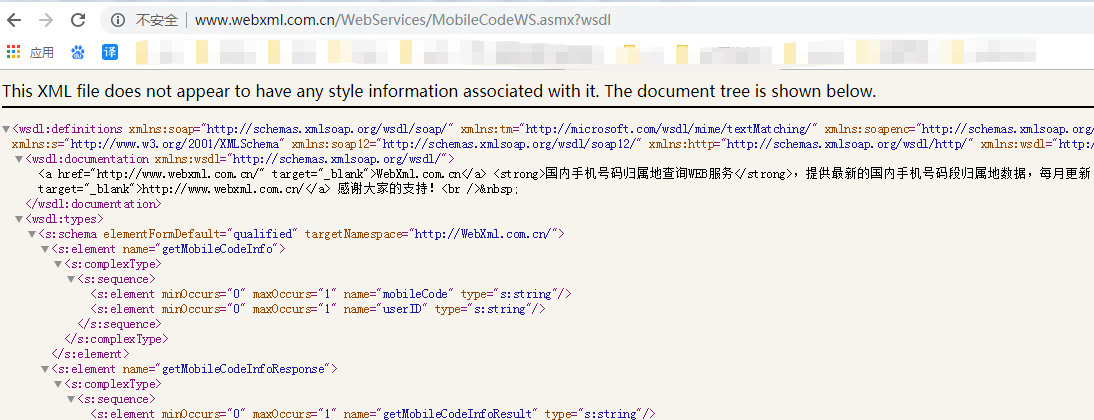This screenshot has width=1094, height=420.
Task: Collapse the wsdl:documentation node
Action: (18, 159)
